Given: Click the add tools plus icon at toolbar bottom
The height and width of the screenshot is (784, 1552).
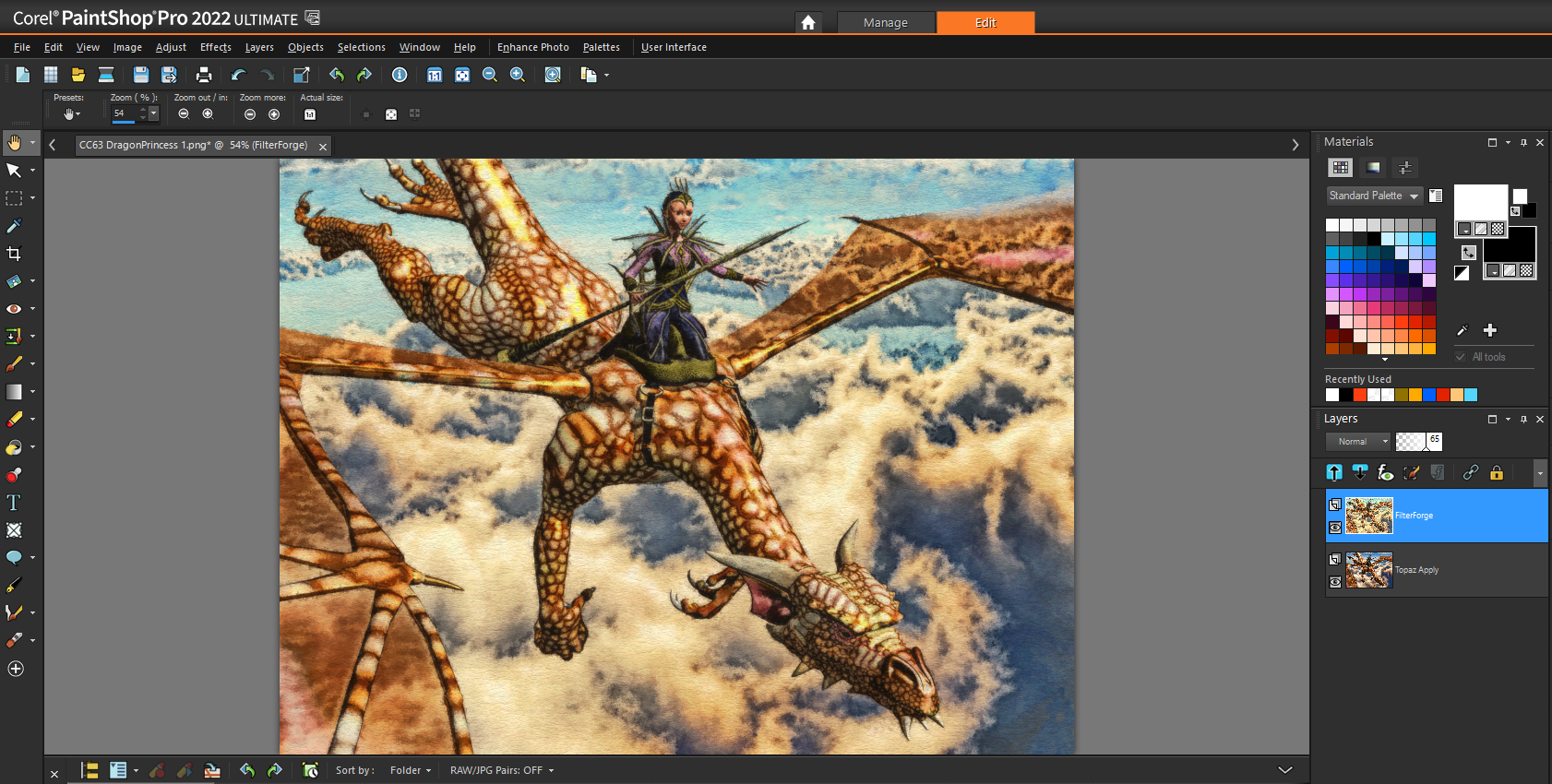Looking at the screenshot, I should tap(16, 669).
